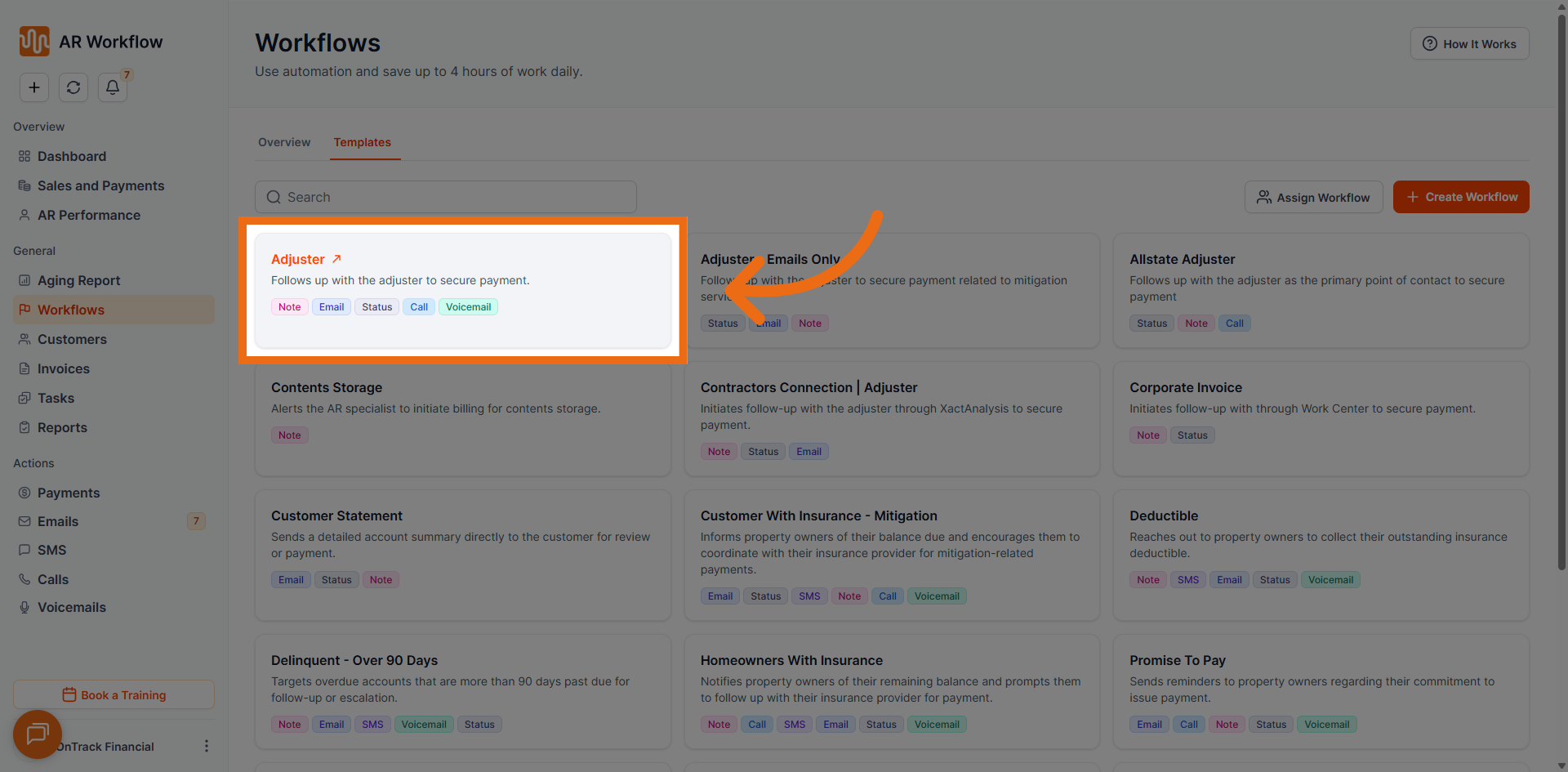The image size is (1568, 772).
Task: Open the refresh/sync icon in the sidebar
Action: click(73, 87)
